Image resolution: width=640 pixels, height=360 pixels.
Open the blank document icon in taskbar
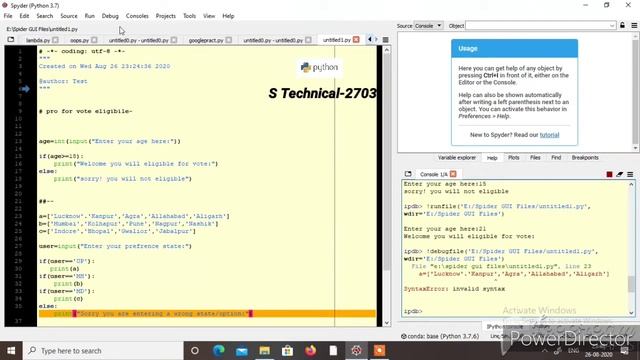pos(333,351)
